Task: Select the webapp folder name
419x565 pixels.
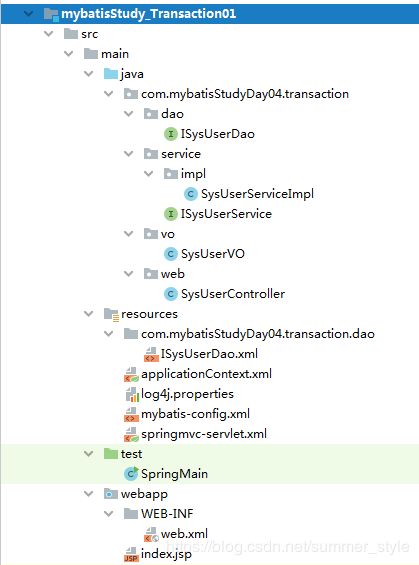Action: [x=144, y=494]
